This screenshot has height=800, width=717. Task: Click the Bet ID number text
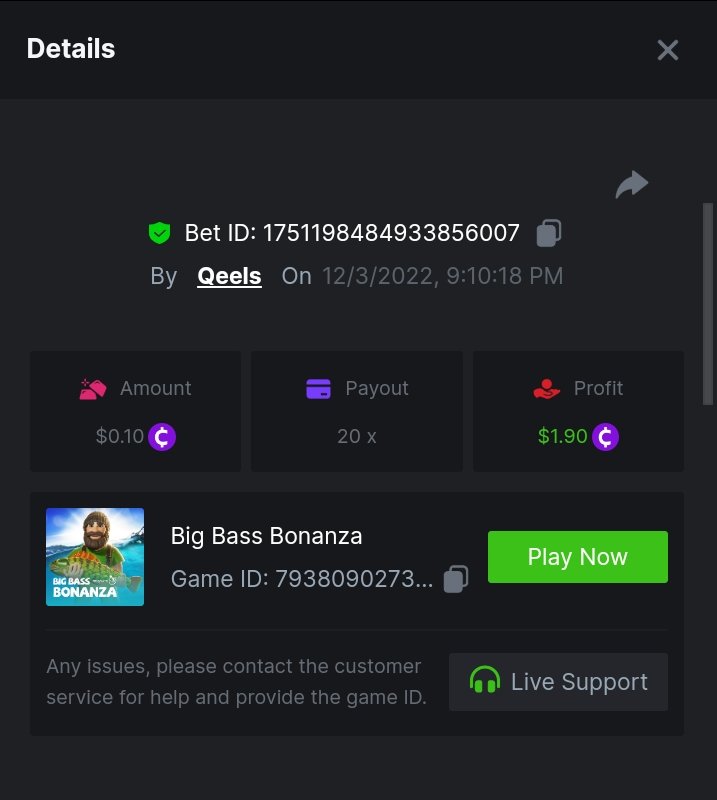pos(391,233)
